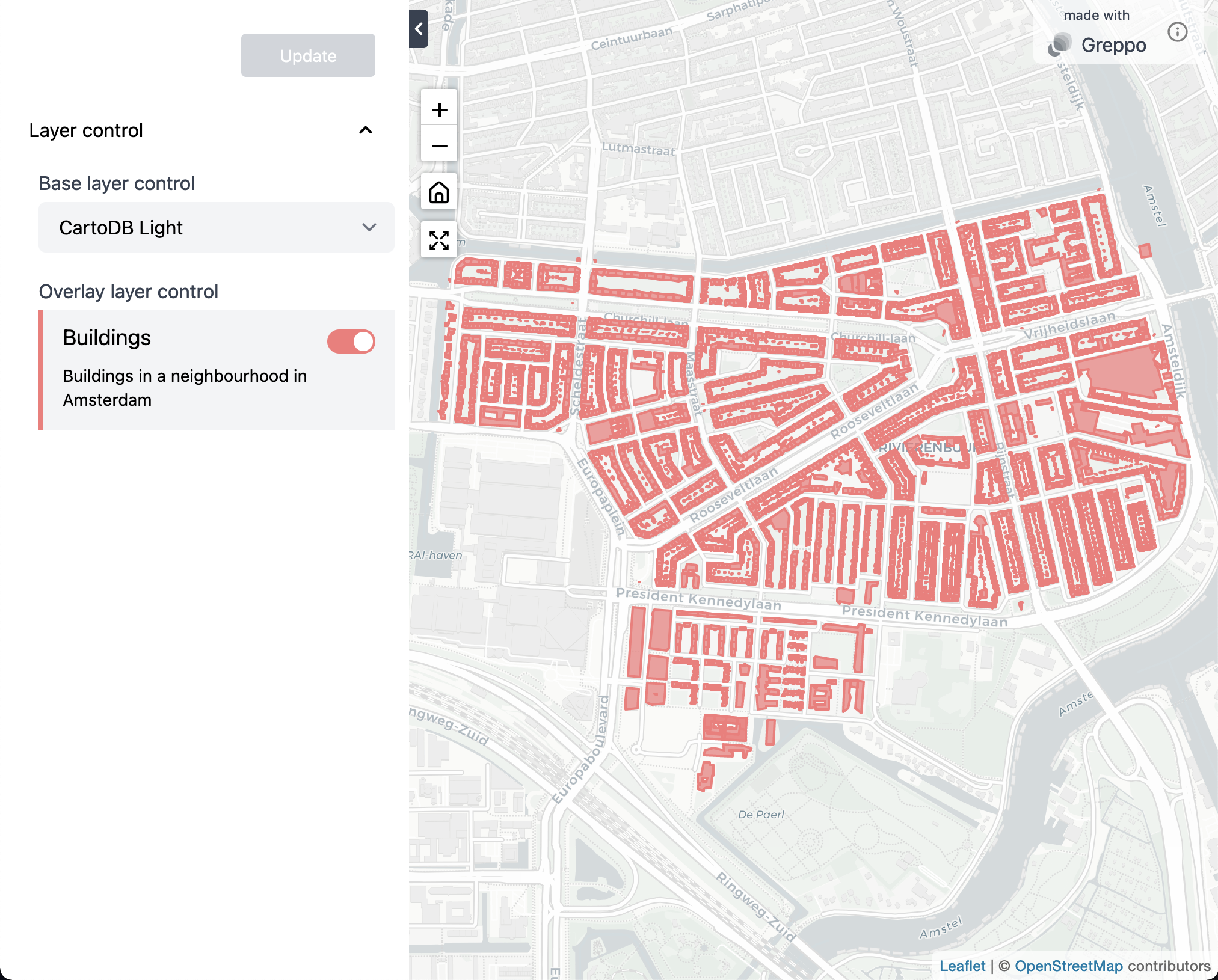Screen dimensions: 1218x980
Task: Select the Buildings layer card title
Action: [107, 338]
